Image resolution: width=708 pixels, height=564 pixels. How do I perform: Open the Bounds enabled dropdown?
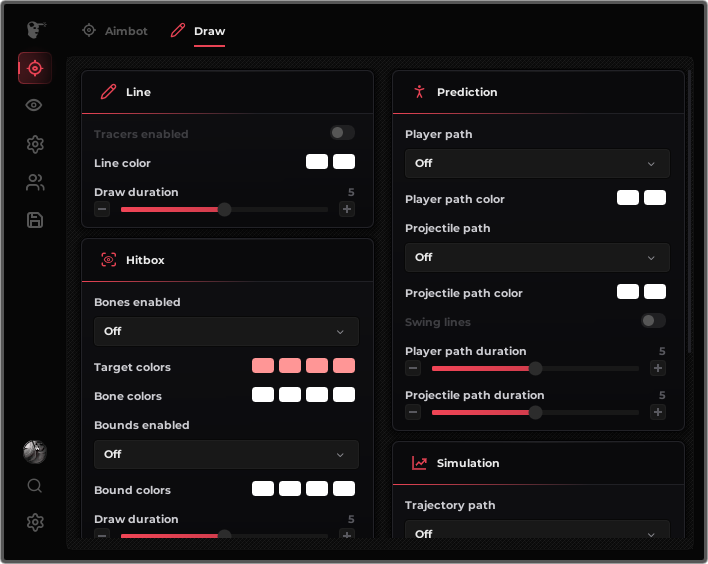[x=226, y=454]
